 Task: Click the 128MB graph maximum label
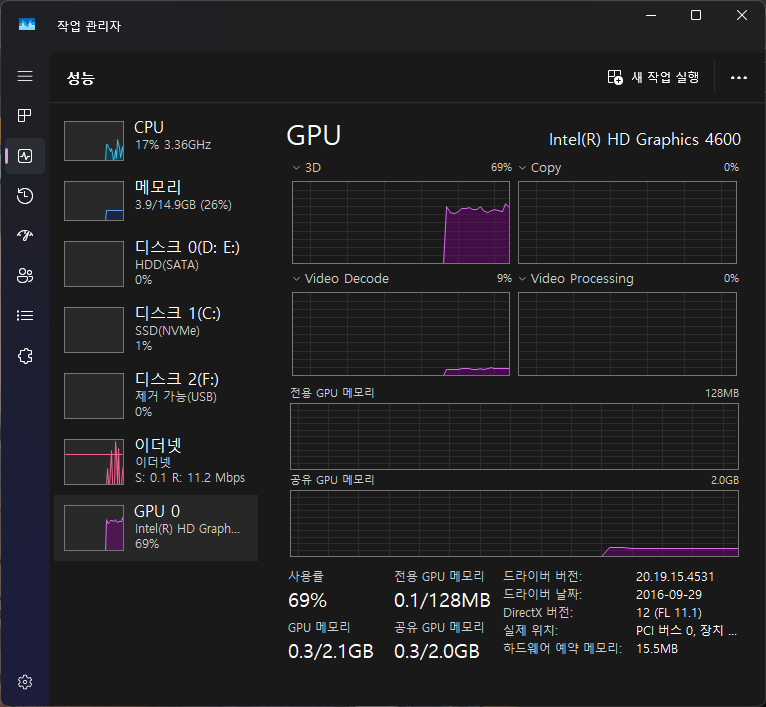point(722,393)
